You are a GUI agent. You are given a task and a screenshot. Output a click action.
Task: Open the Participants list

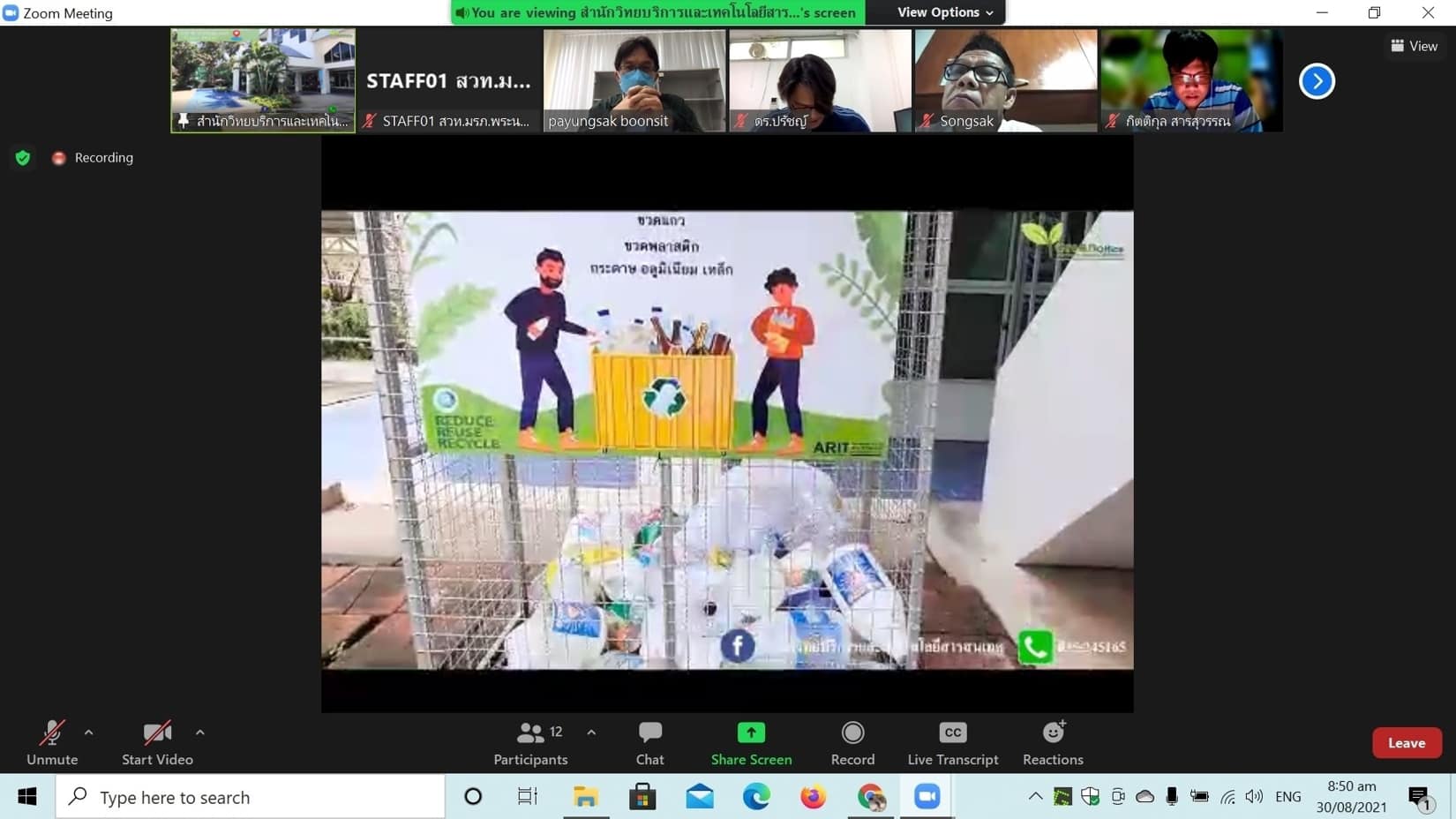pyautogui.click(x=530, y=742)
